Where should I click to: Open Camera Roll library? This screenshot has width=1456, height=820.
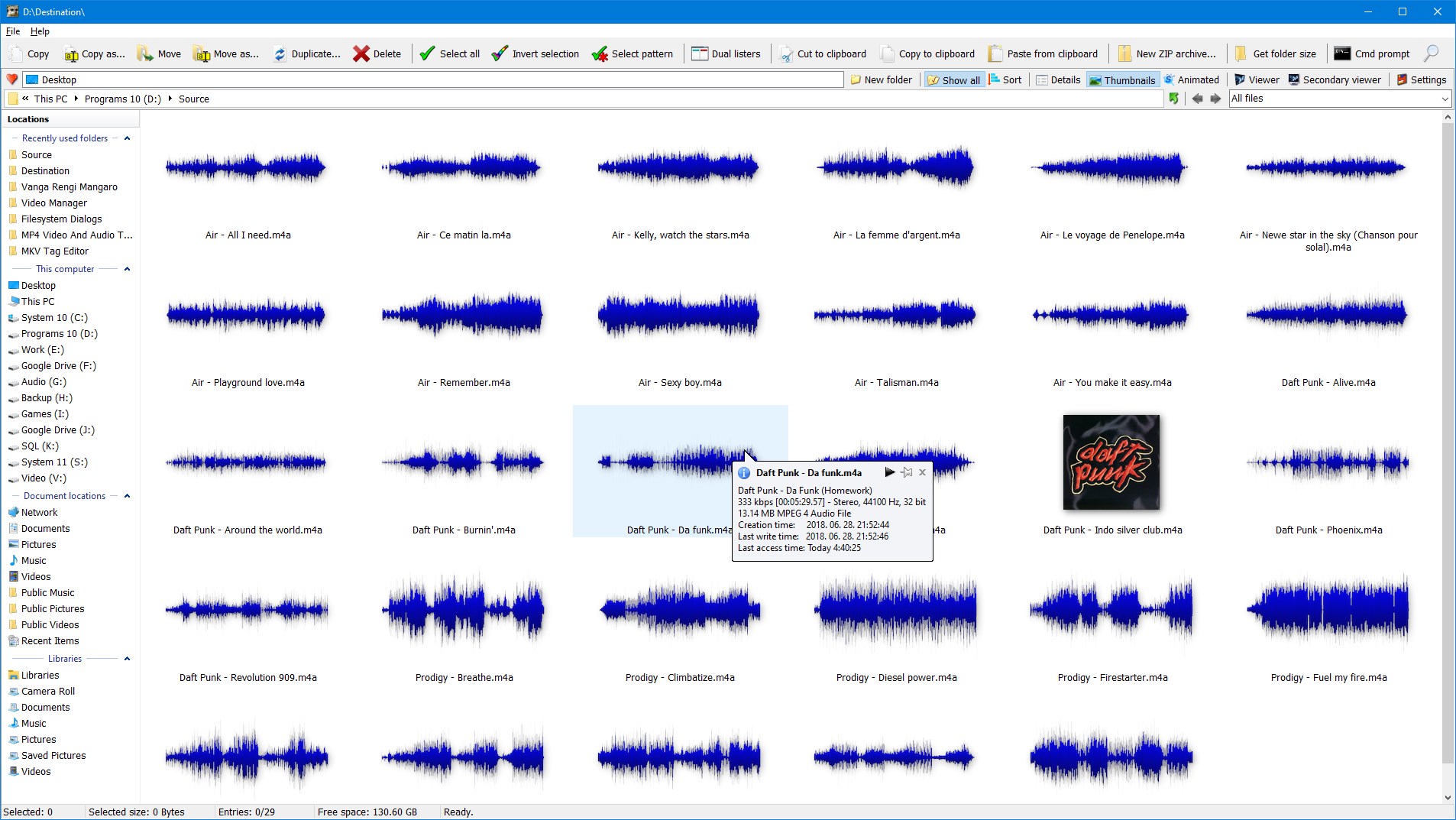(x=48, y=692)
